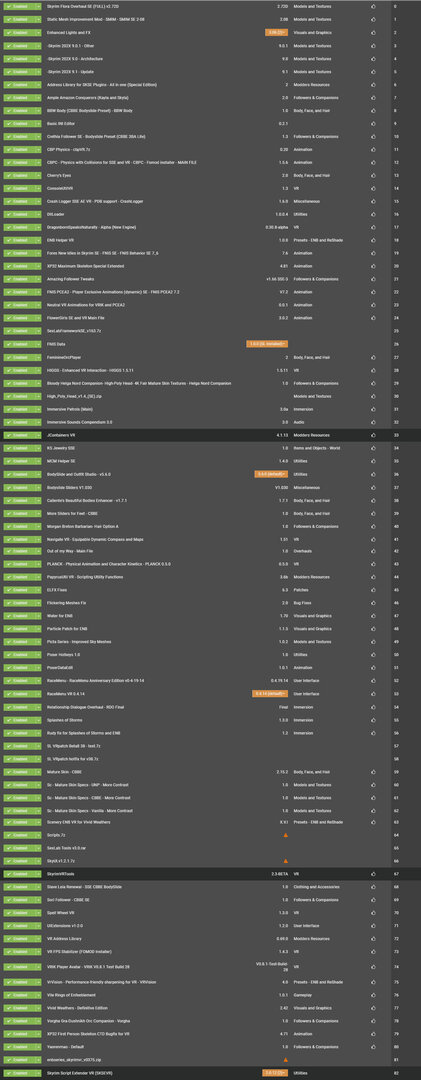Click the VRIK Player Avatar mod name

(x=88, y=966)
